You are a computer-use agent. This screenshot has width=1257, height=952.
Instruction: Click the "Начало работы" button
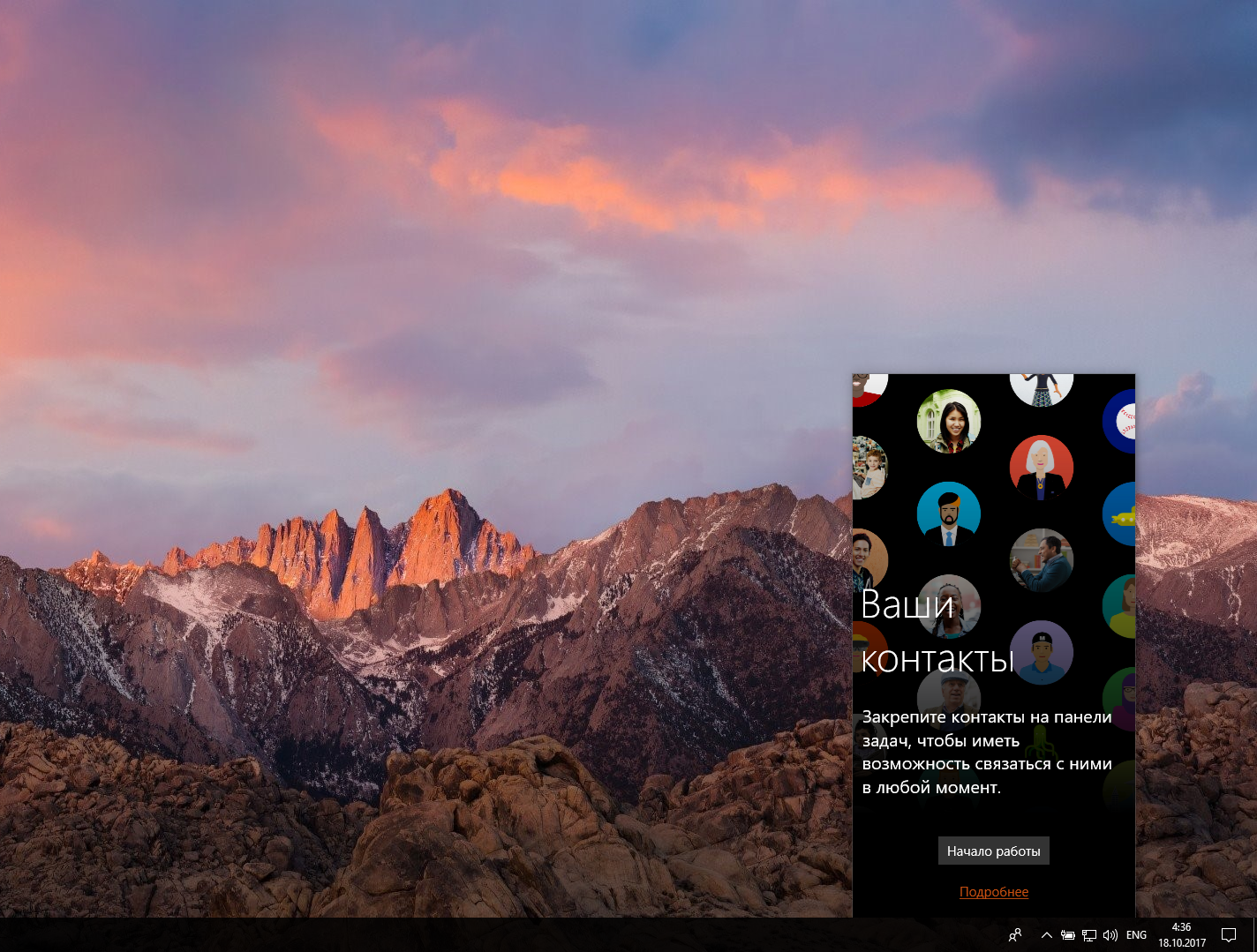point(993,851)
